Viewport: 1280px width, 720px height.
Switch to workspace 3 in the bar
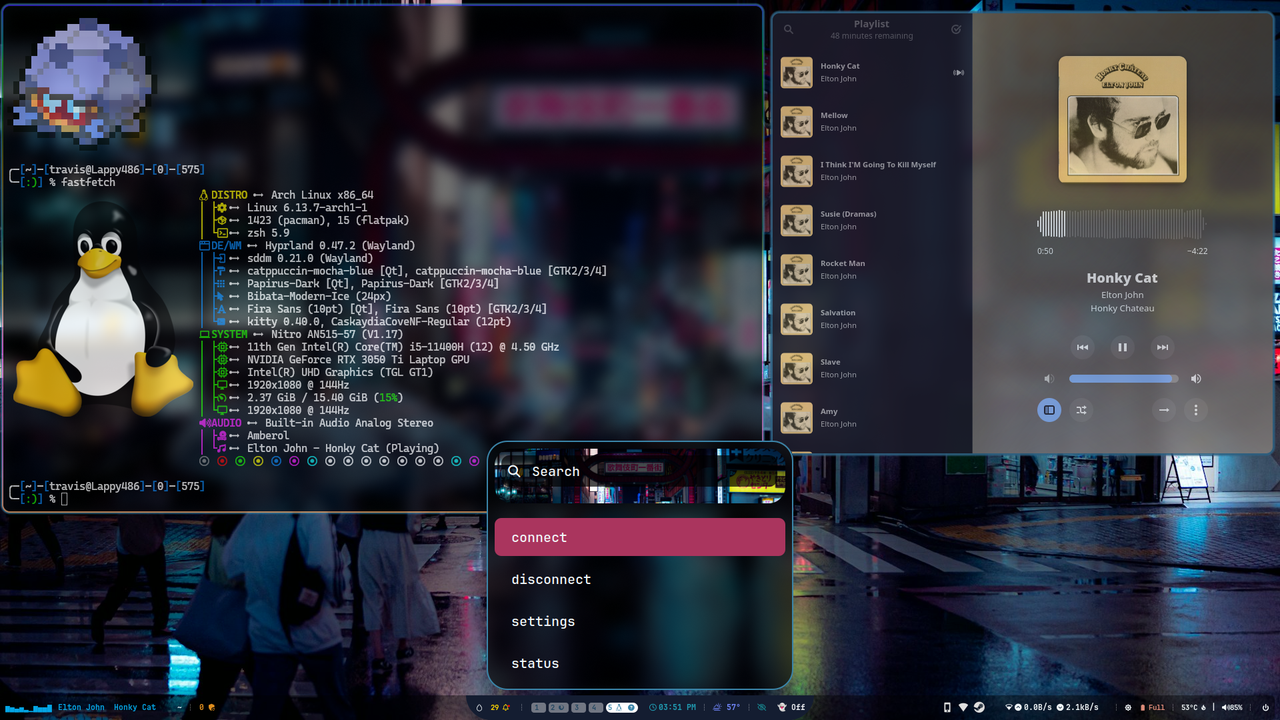[578, 707]
